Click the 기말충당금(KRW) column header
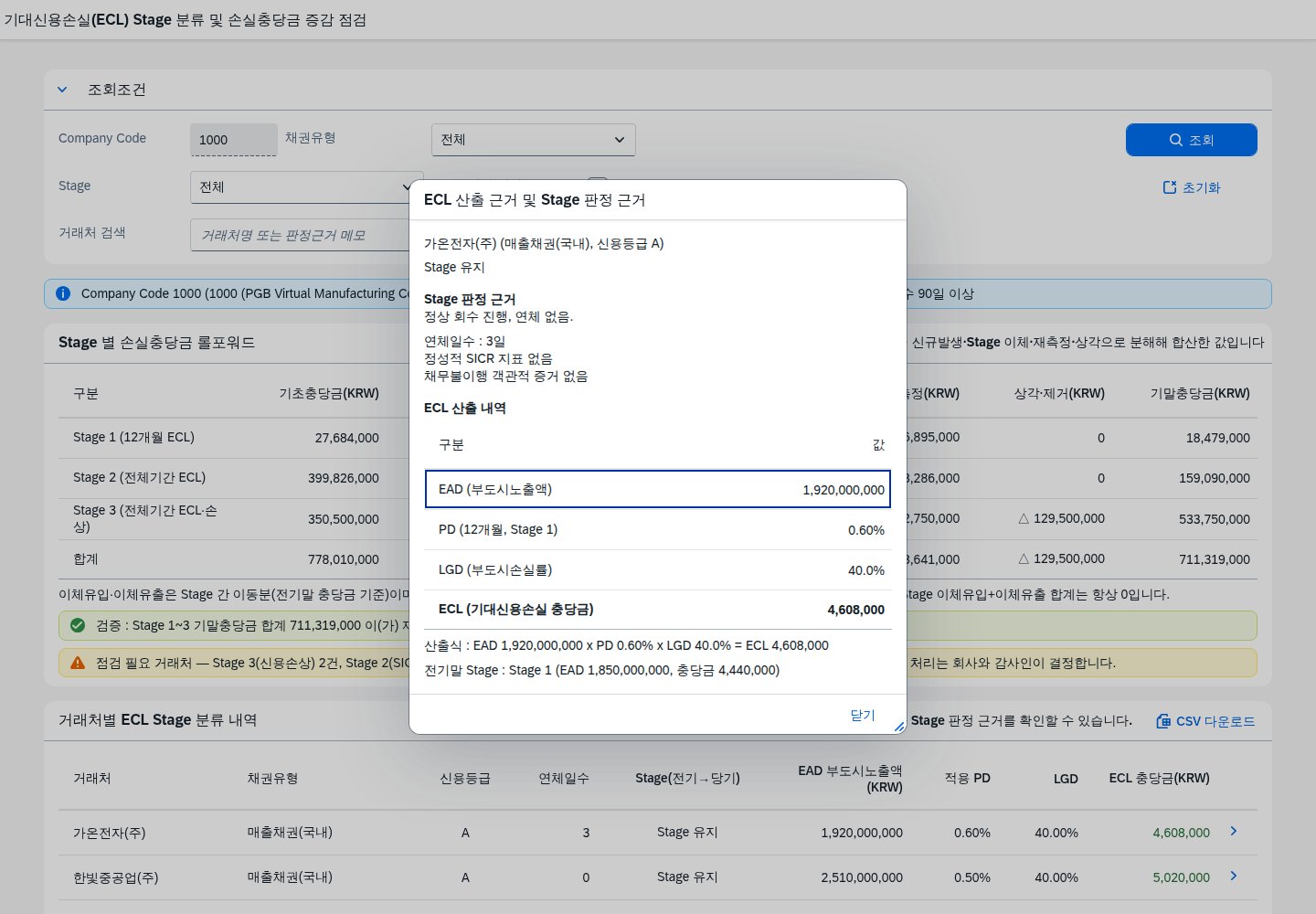 [x=1200, y=393]
